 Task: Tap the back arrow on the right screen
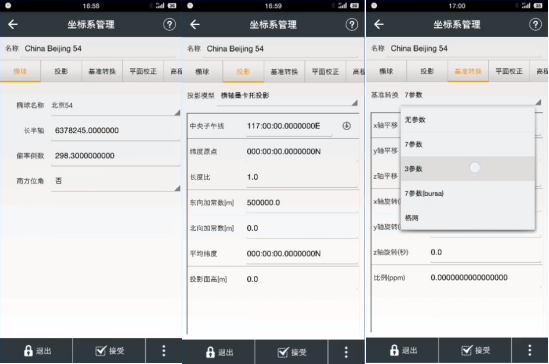click(379, 24)
